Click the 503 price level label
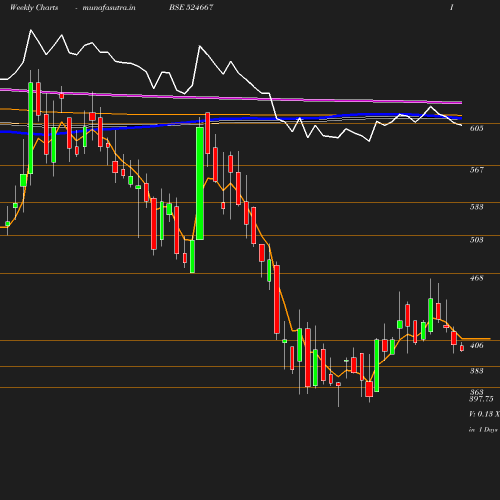This screenshot has height=500, width=500. [476, 240]
